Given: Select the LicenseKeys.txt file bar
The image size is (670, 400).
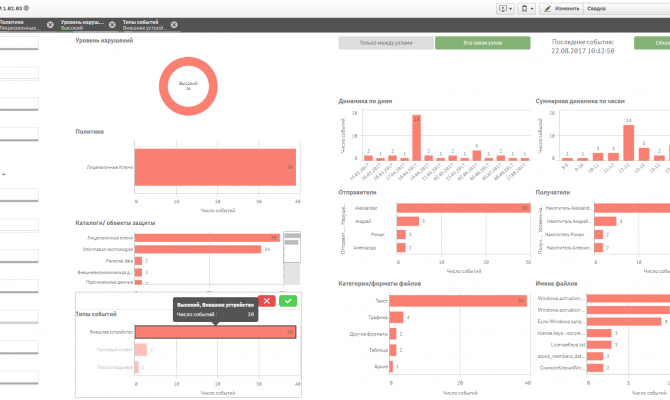Looking at the screenshot, I should pos(599,344).
